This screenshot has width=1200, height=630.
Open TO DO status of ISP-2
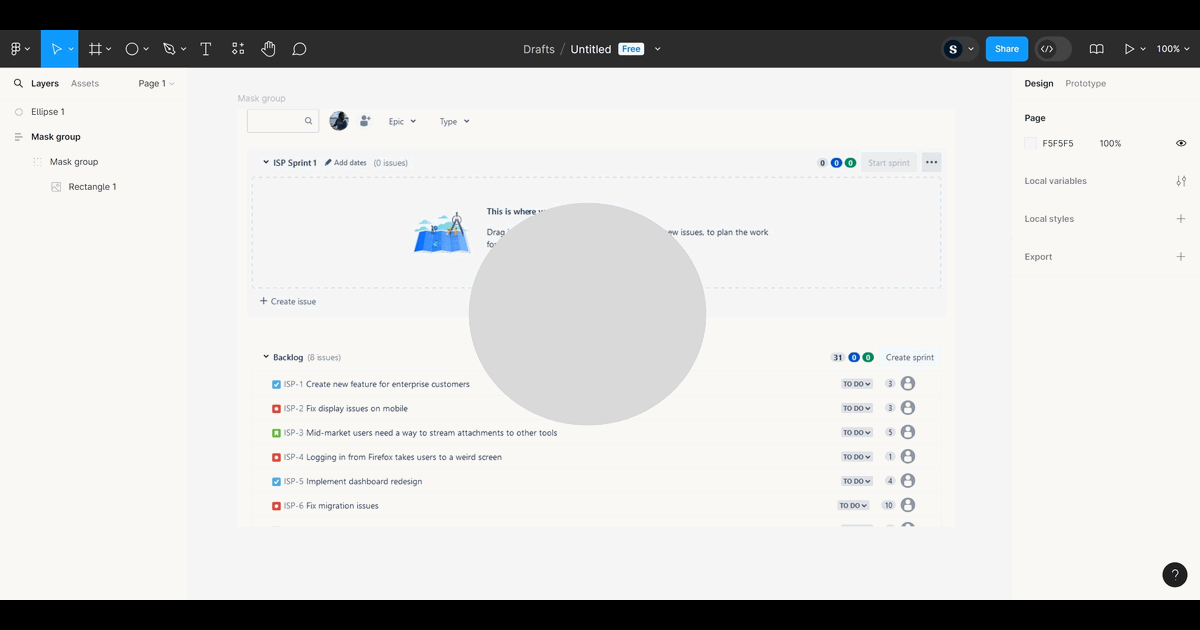857,408
